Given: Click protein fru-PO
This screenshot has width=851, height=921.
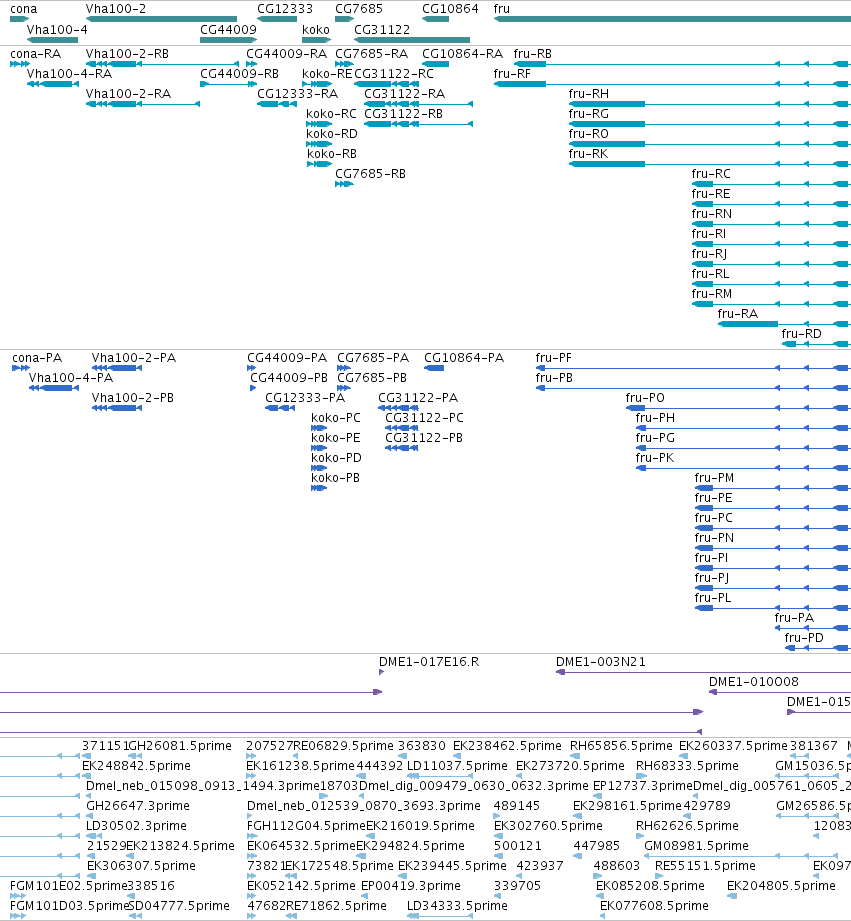Looking at the screenshot, I should (x=645, y=398).
